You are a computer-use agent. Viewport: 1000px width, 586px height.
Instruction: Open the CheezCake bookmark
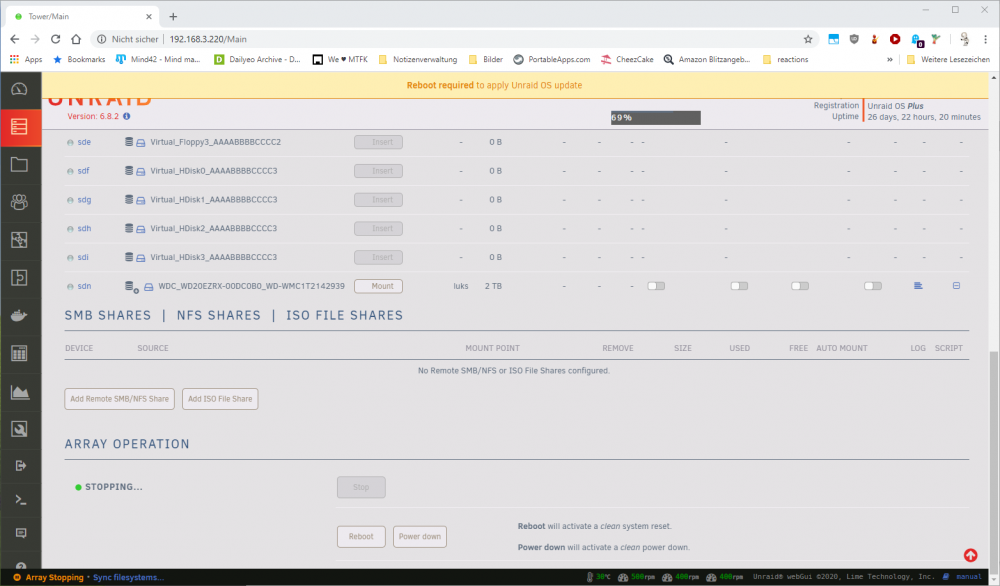click(x=627, y=59)
